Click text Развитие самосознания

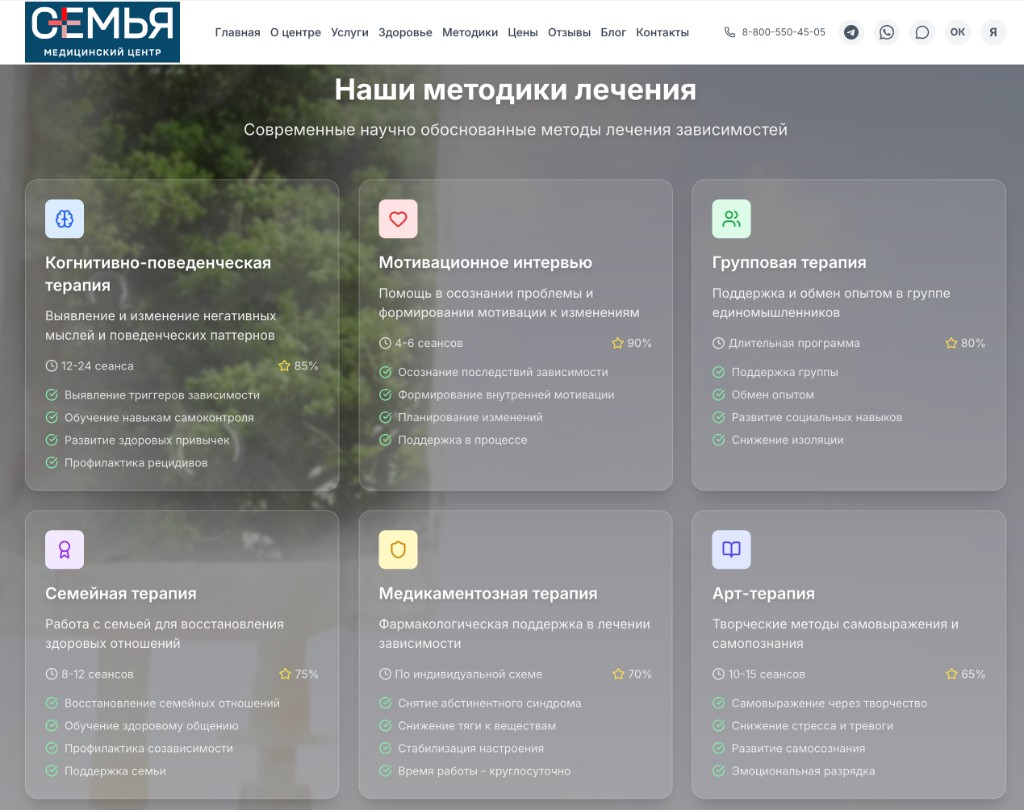(798, 749)
